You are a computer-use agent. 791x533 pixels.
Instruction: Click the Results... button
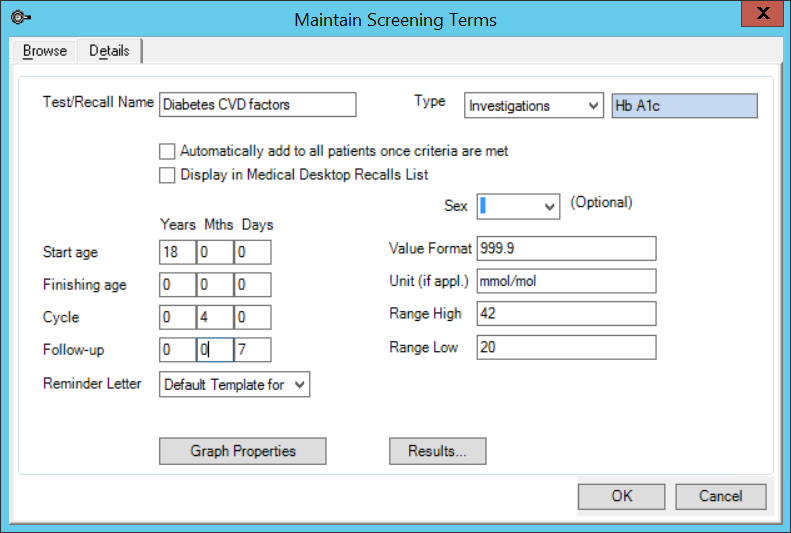pos(437,451)
